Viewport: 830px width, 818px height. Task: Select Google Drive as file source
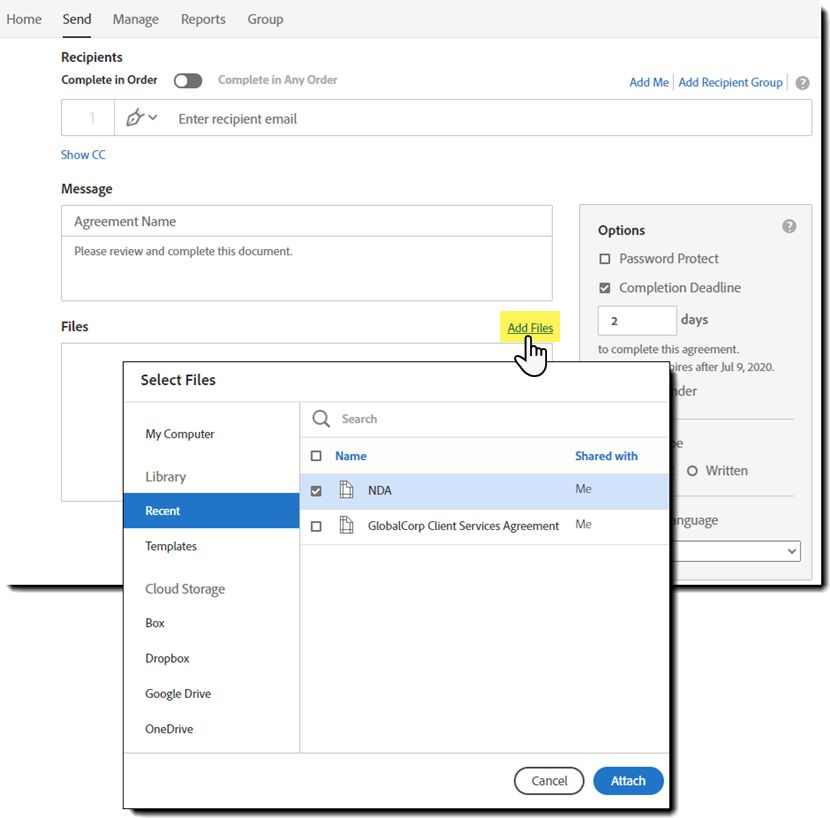pos(178,693)
